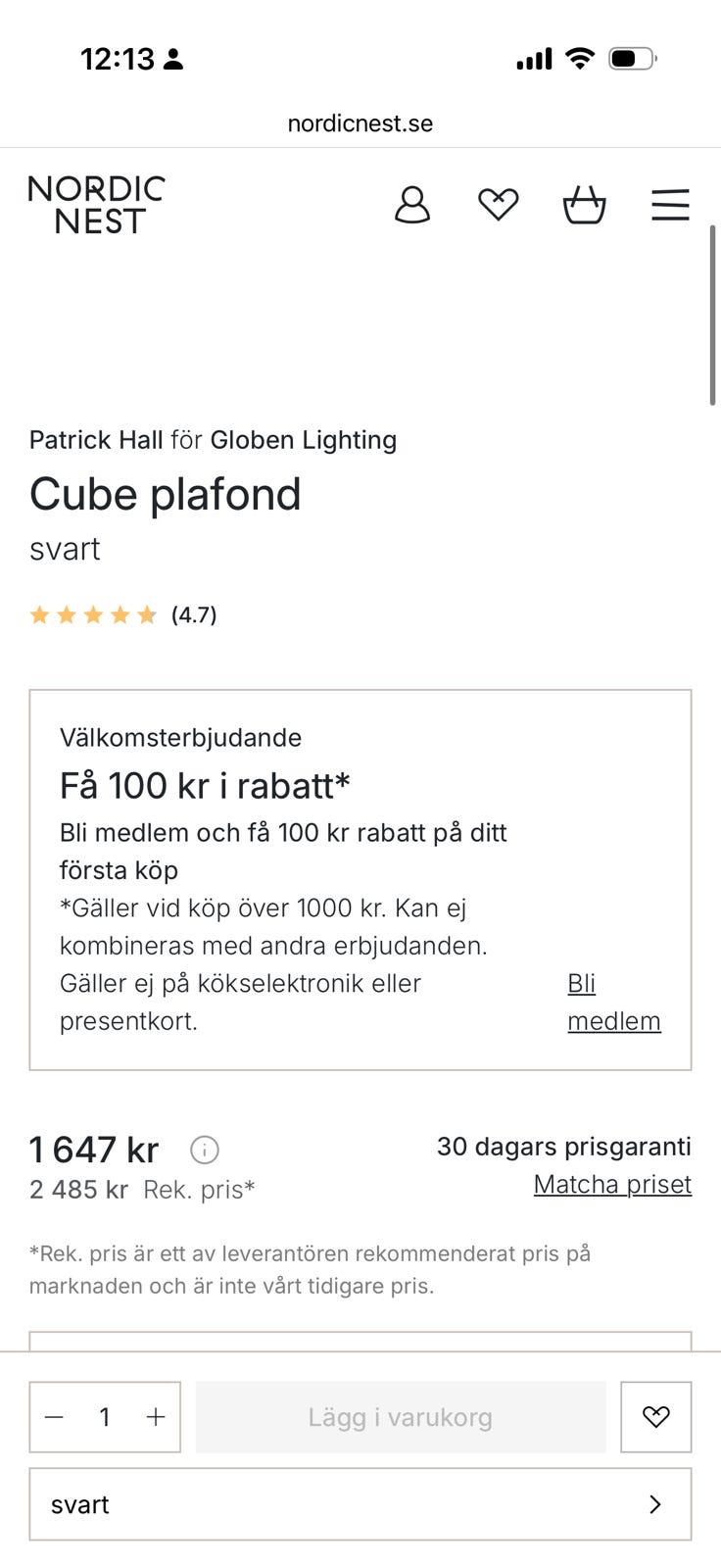The height and width of the screenshot is (1568, 721).
Task: Tap the price info circle icon
Action: coord(204,1150)
